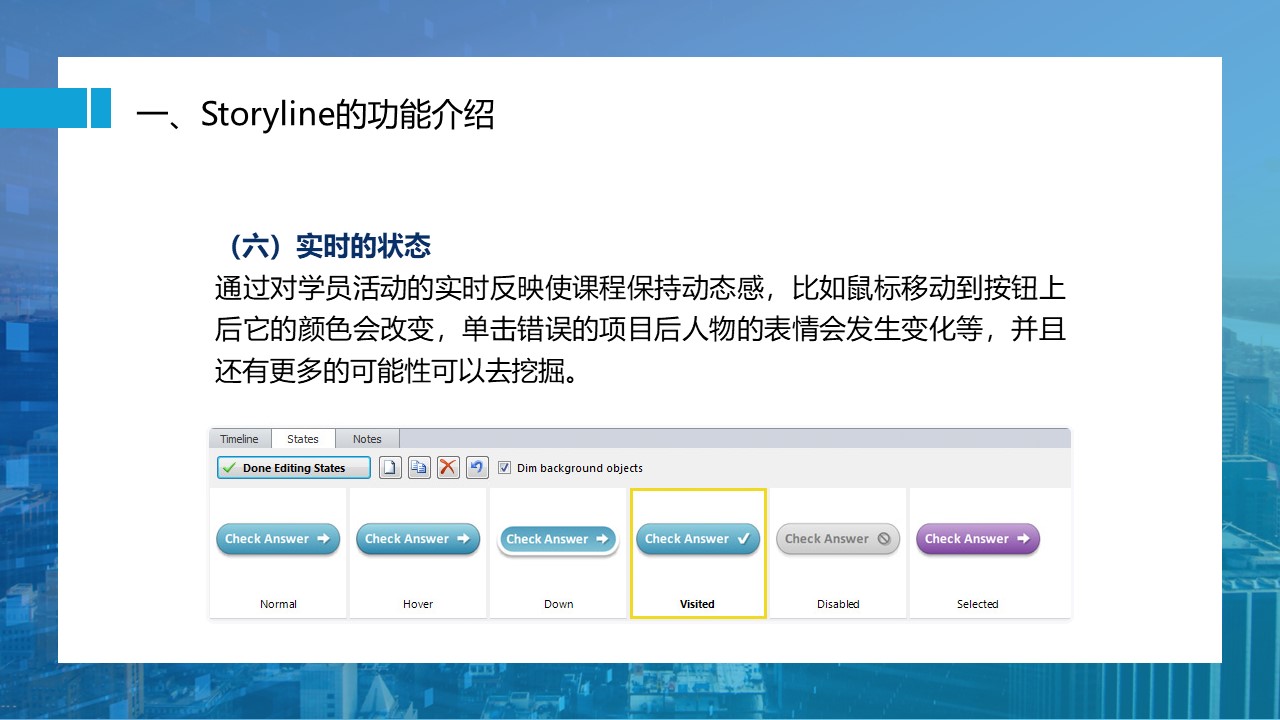Image resolution: width=1280 pixels, height=720 pixels.
Task: Click the New State icon
Action: (390, 468)
